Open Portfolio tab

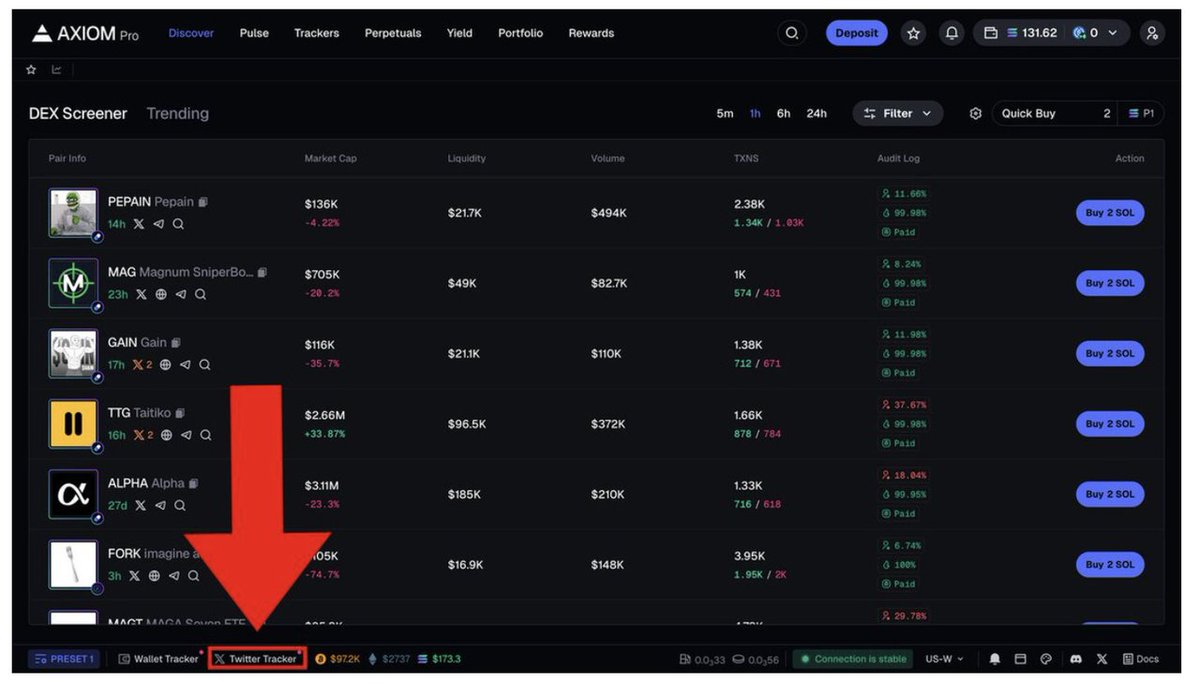[x=520, y=33]
